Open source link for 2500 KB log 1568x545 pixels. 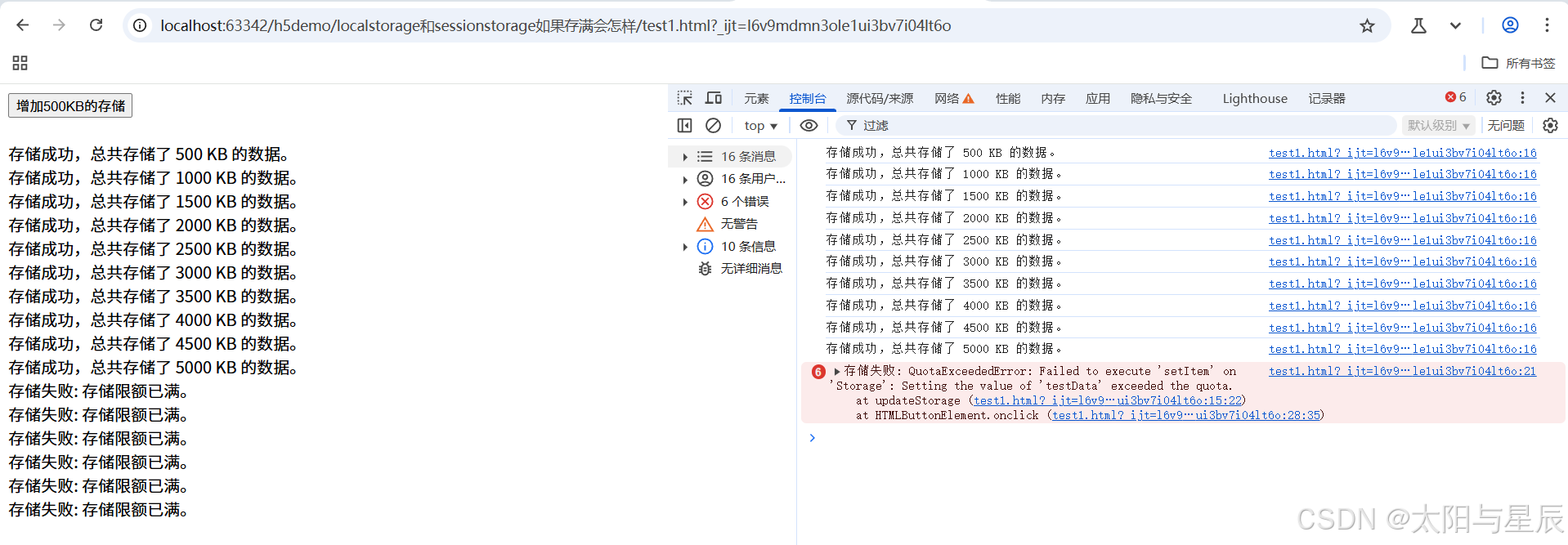click(x=1402, y=240)
